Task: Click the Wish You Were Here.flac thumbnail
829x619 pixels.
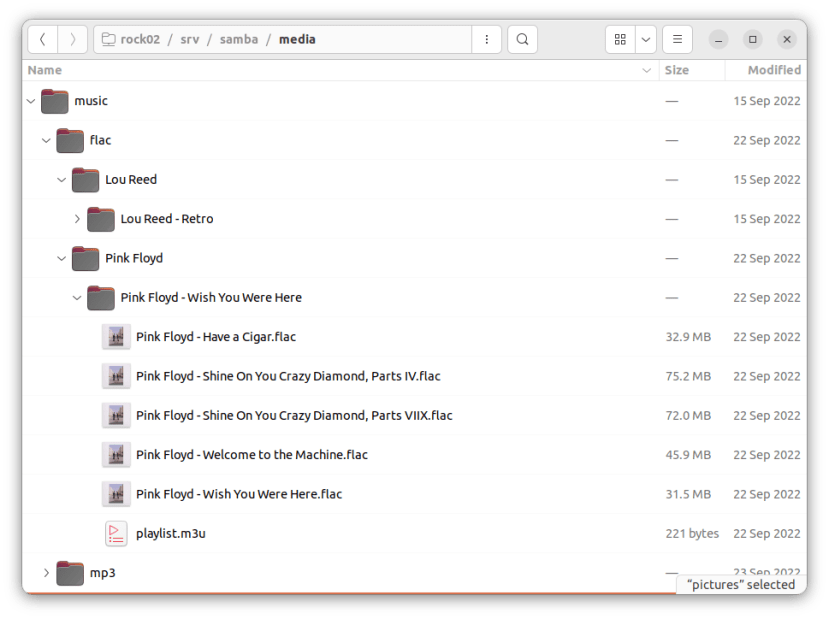Action: [116, 494]
